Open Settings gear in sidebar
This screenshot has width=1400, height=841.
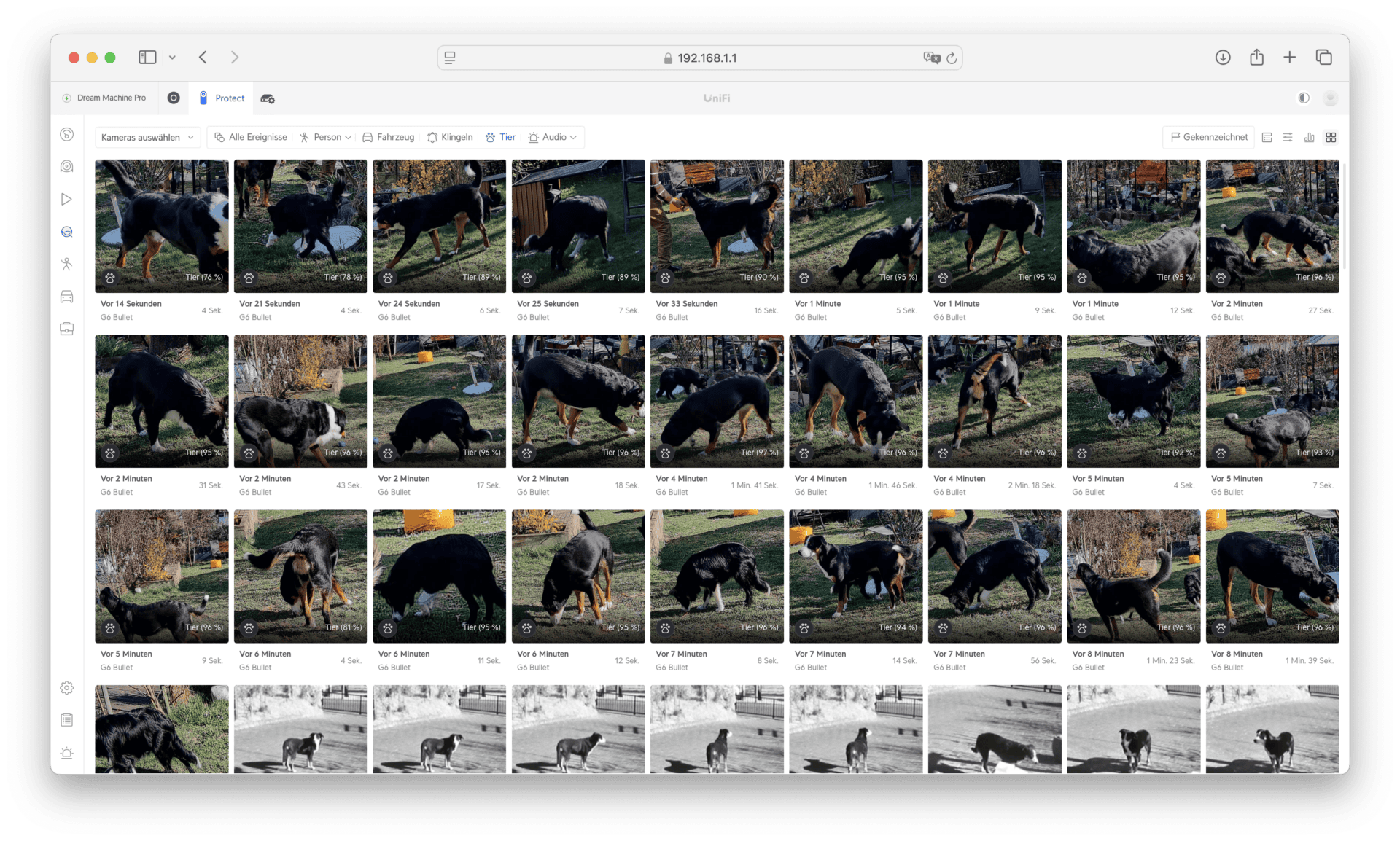66,688
